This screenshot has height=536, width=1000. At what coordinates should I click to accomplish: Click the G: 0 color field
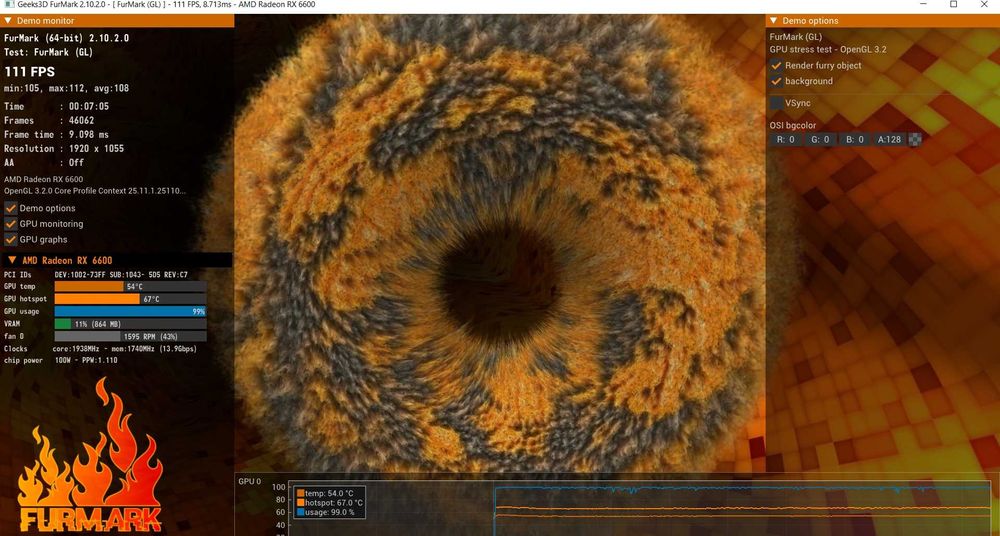[x=820, y=139]
